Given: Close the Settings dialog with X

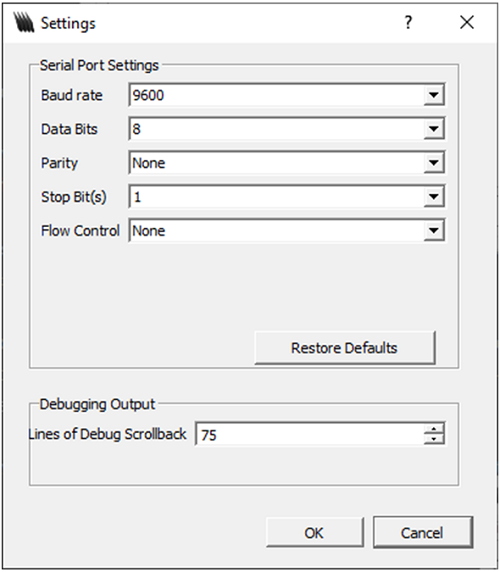Looking at the screenshot, I should [467, 23].
